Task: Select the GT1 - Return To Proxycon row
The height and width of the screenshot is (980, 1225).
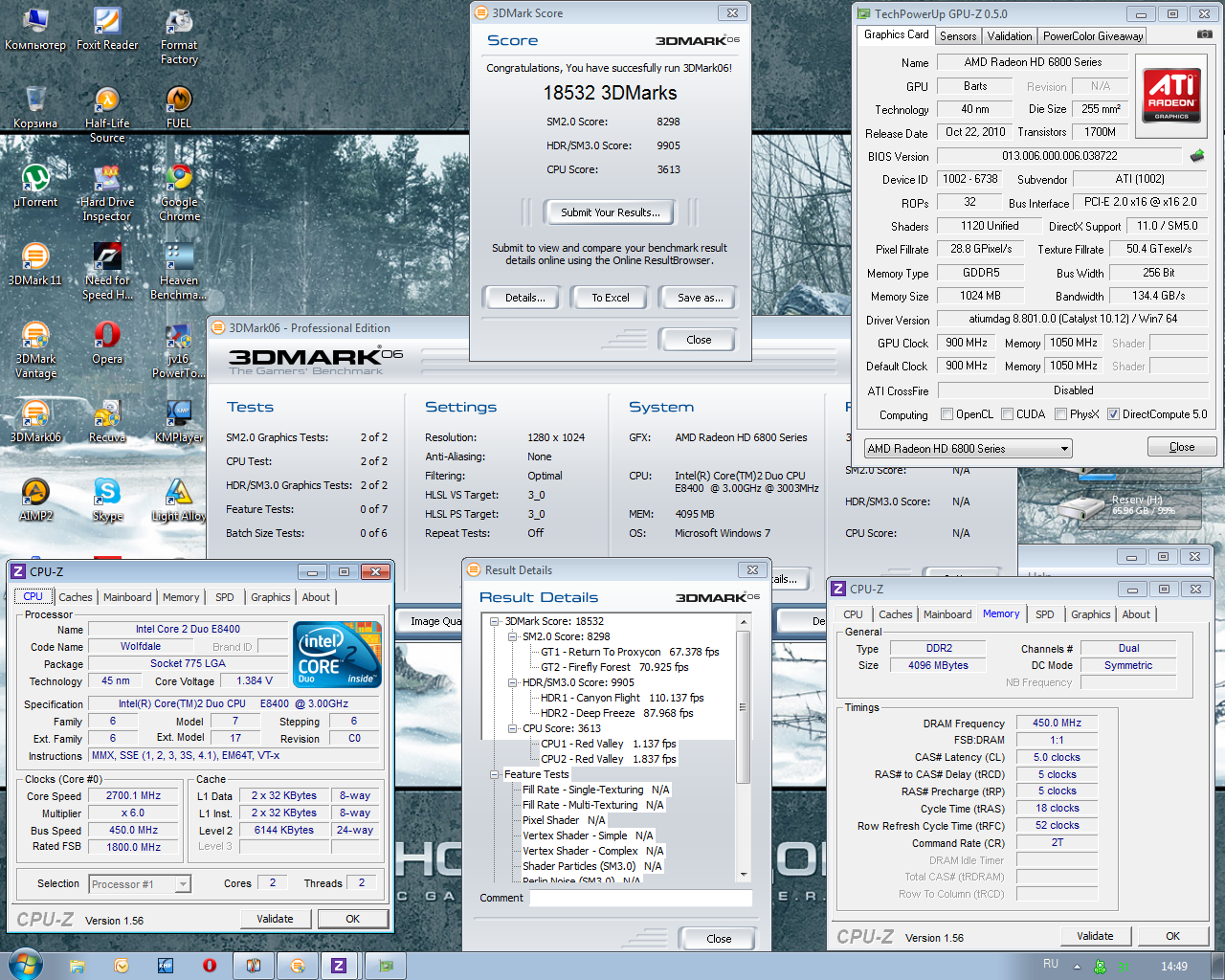Action: tap(630, 652)
